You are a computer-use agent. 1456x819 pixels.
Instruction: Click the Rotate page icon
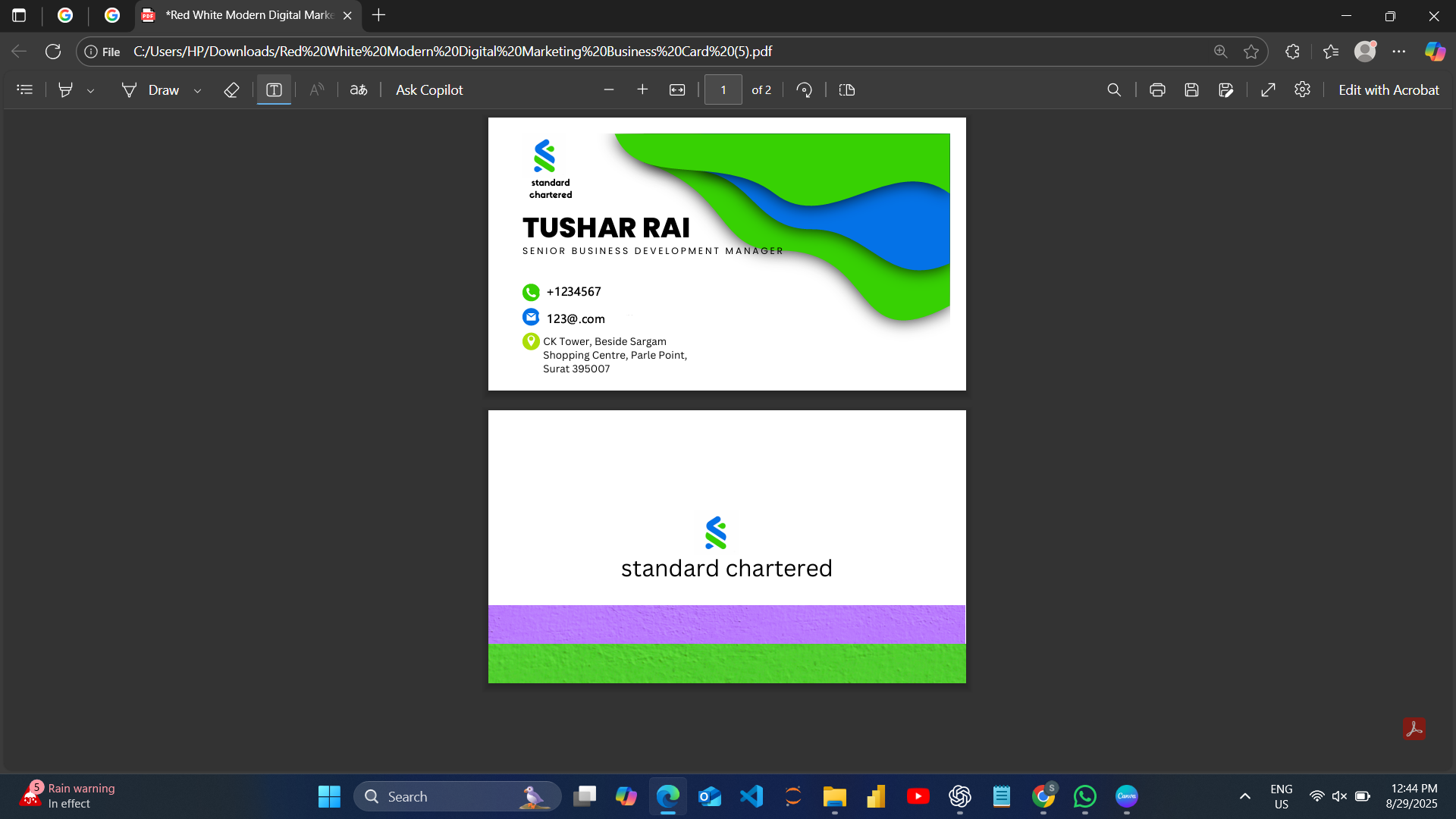click(805, 89)
